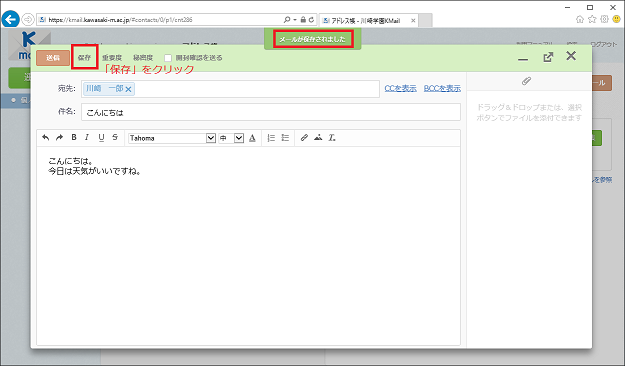Click the search magnifier in address bar
Screen dimensions: 625x366
[x=287, y=20]
